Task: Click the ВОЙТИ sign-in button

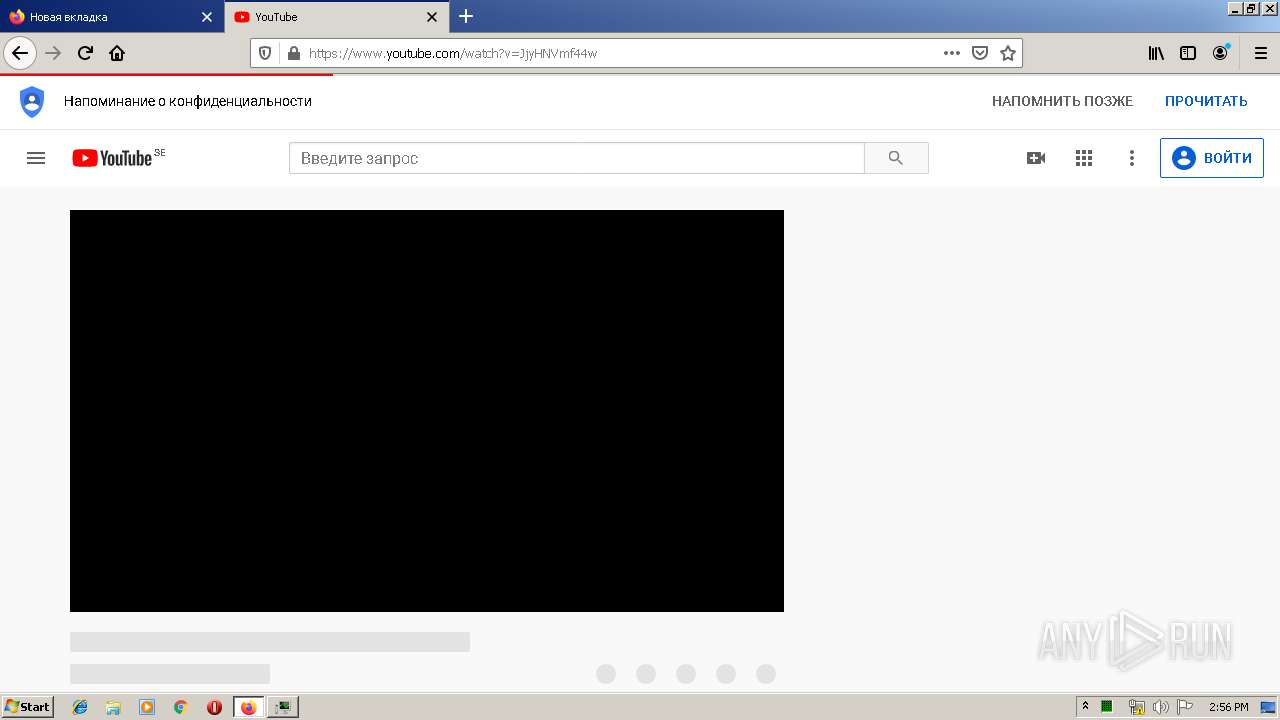Action: tap(1212, 158)
